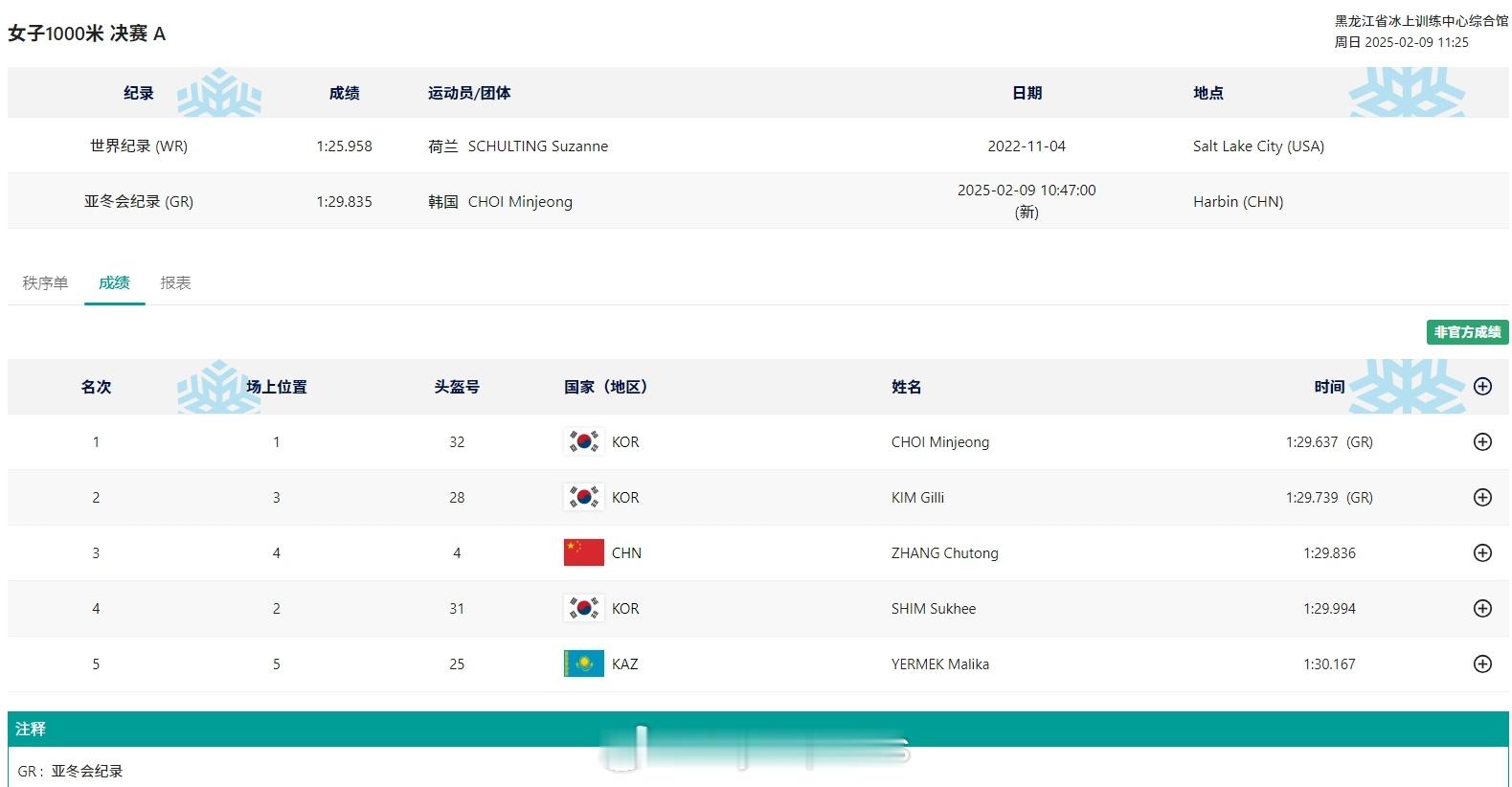Click the venue name 黑龙江省冰上训练中心综合馆
This screenshot has height=787, width=1512.
(x=1421, y=20)
